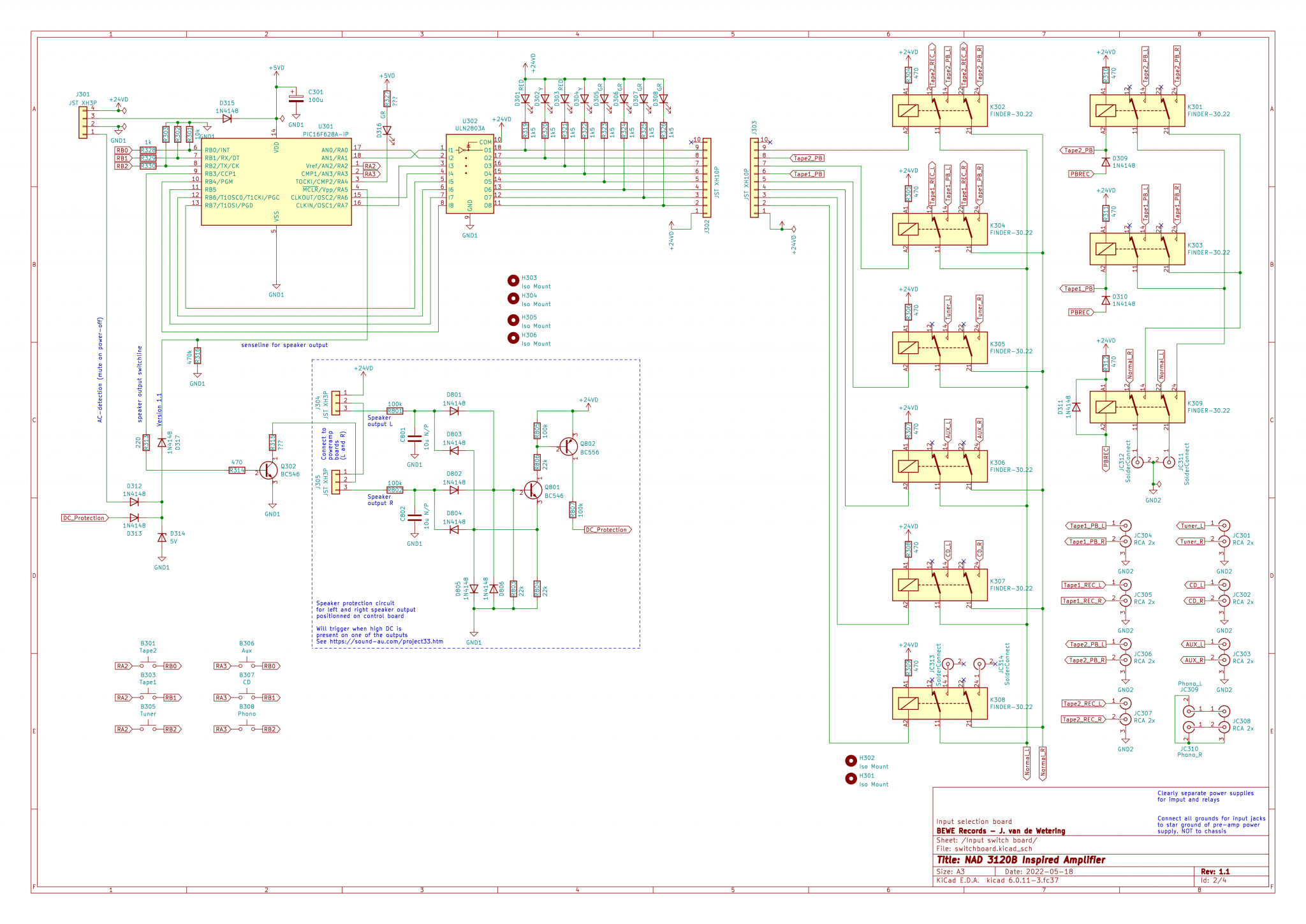Click the 'Version 1.1' label
The height and width of the screenshot is (924, 1306).
tap(160, 409)
